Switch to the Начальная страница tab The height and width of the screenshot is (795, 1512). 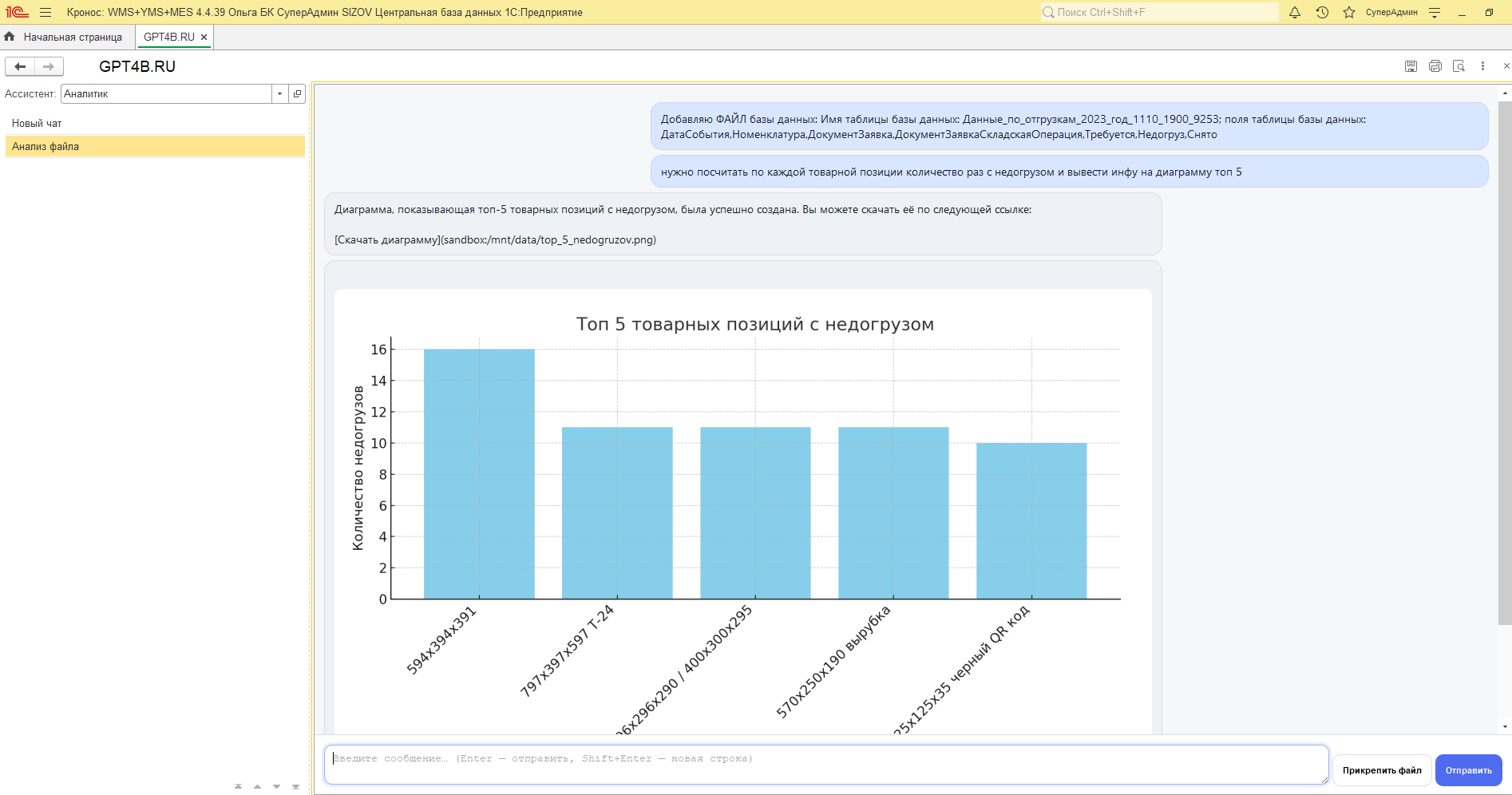73,37
